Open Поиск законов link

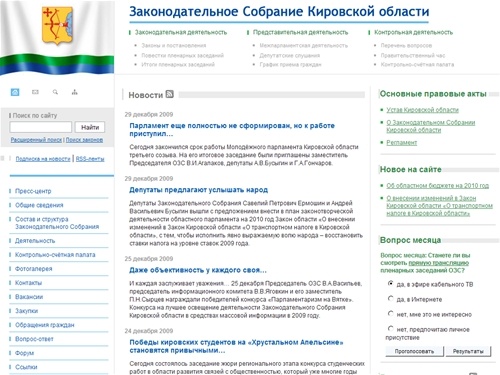[x=84, y=140]
